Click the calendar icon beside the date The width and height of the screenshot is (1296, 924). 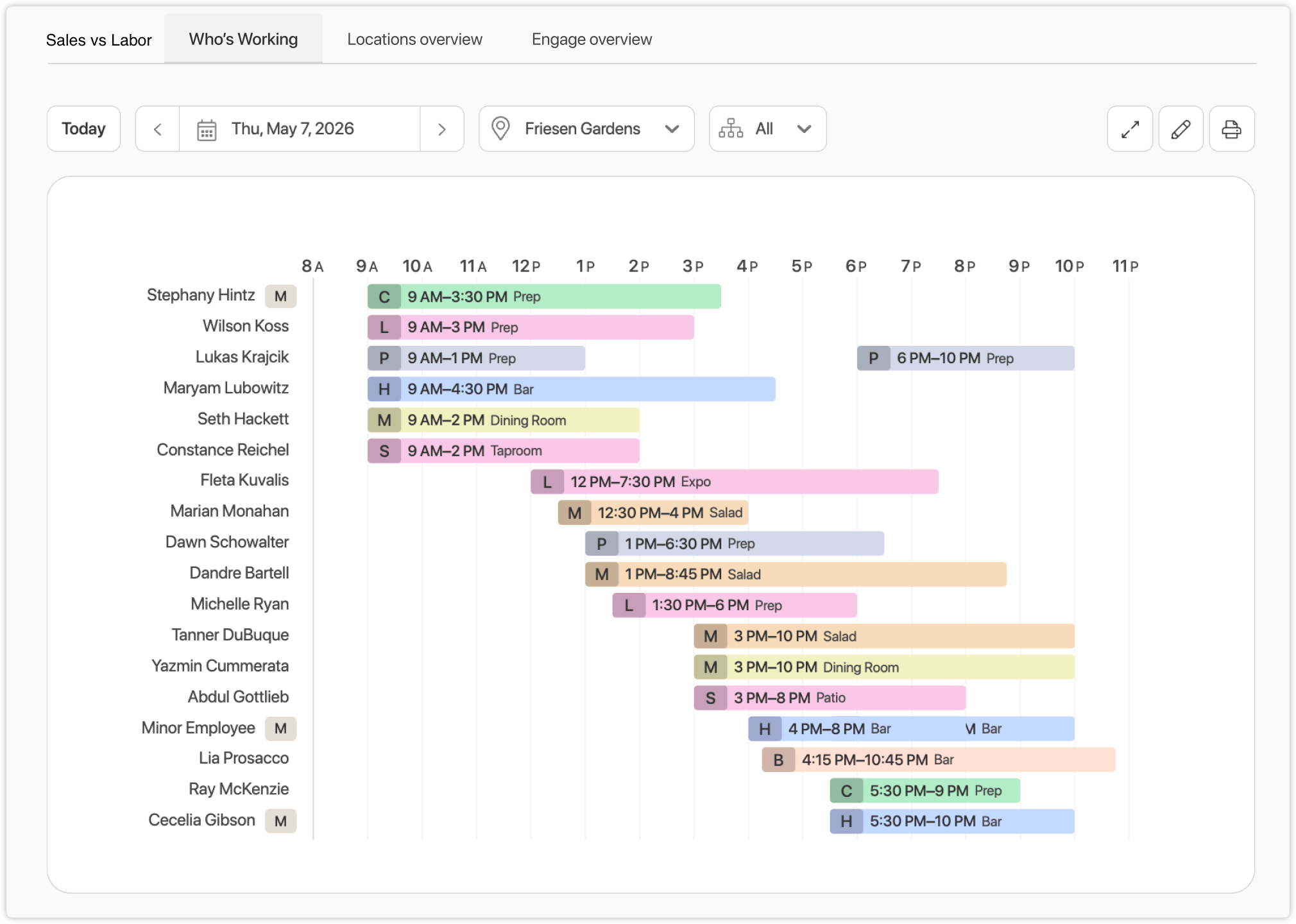tap(207, 130)
